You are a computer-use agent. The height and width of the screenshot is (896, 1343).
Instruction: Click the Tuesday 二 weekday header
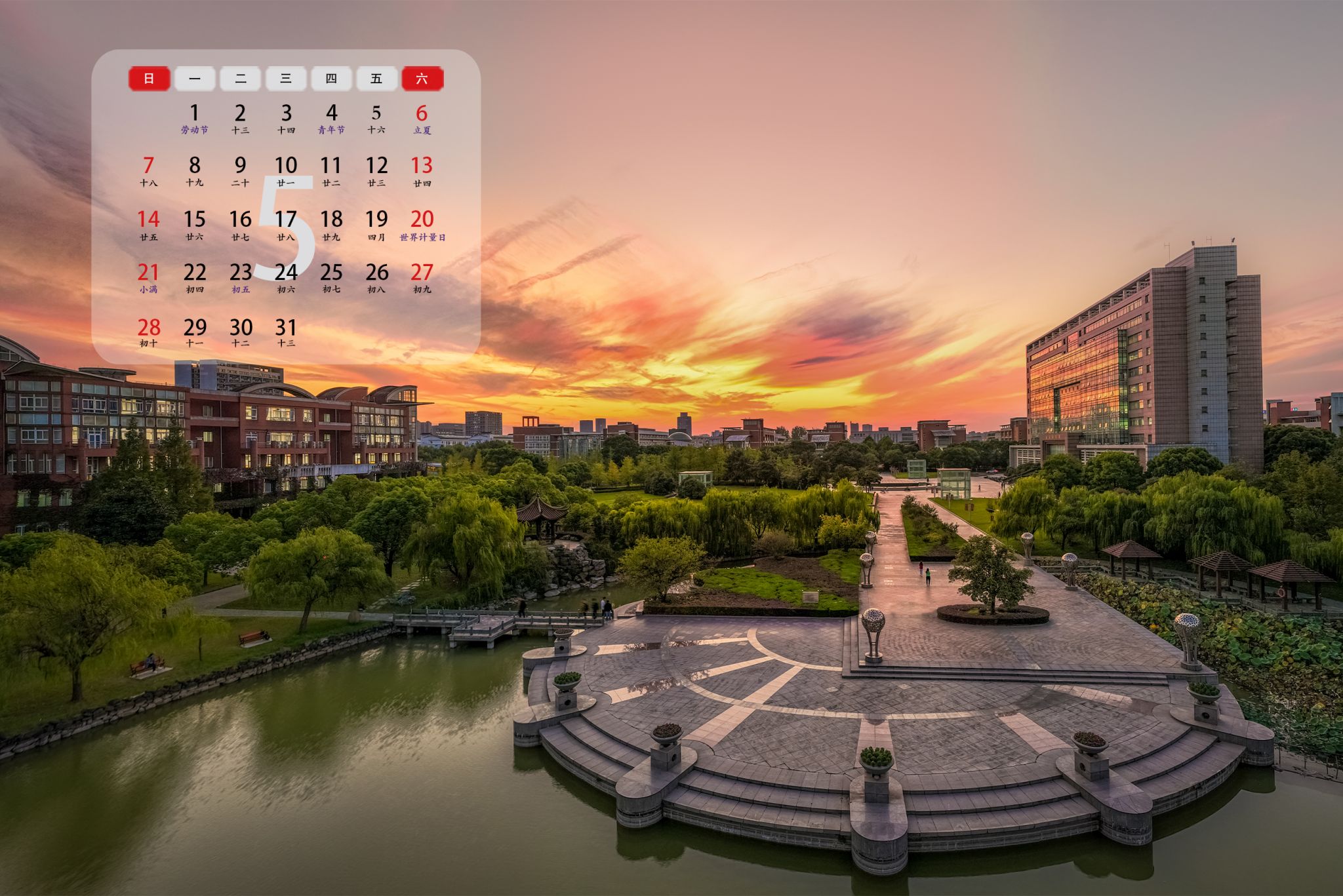click(241, 79)
